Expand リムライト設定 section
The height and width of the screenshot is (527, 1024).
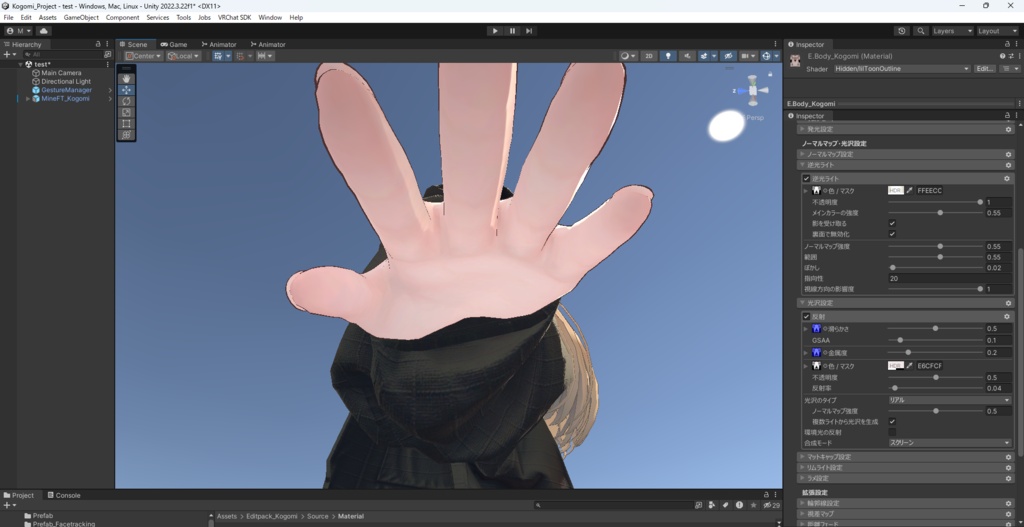point(905,468)
